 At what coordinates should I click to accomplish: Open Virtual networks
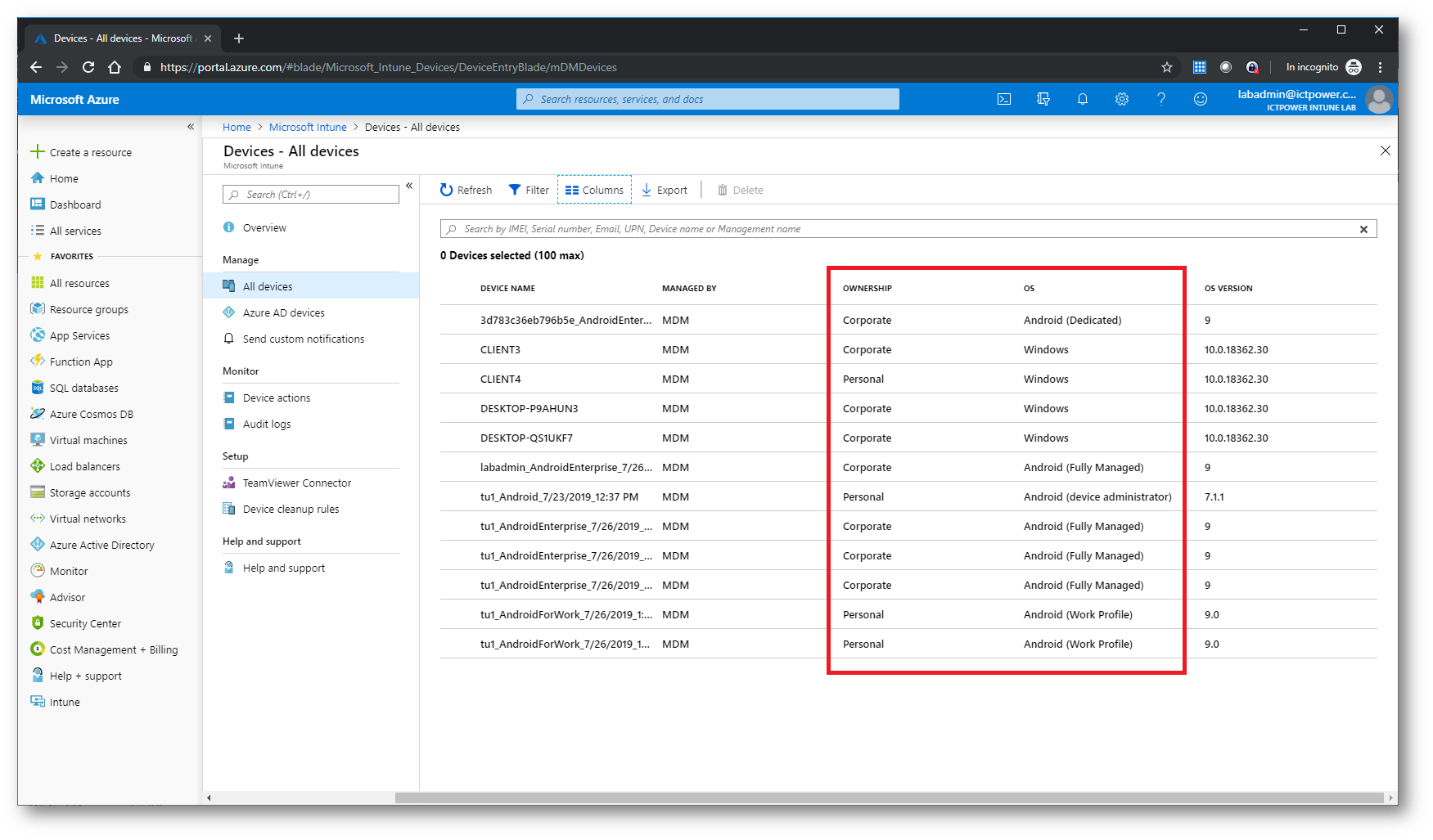pyautogui.click(x=79, y=519)
